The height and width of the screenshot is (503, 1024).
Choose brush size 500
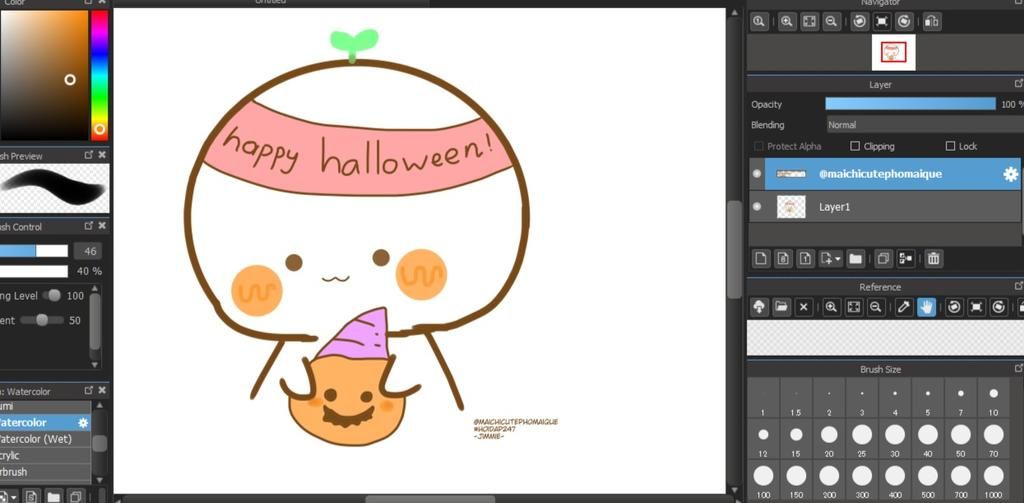(x=927, y=480)
